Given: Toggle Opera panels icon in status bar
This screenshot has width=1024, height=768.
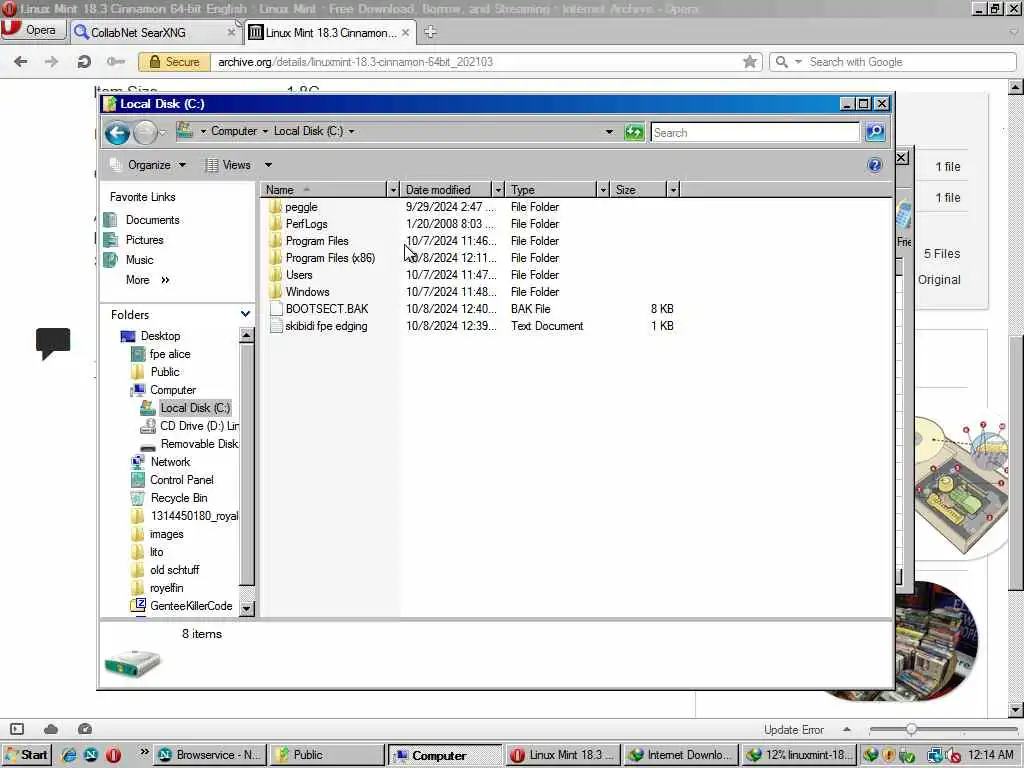Looking at the screenshot, I should pos(17,729).
